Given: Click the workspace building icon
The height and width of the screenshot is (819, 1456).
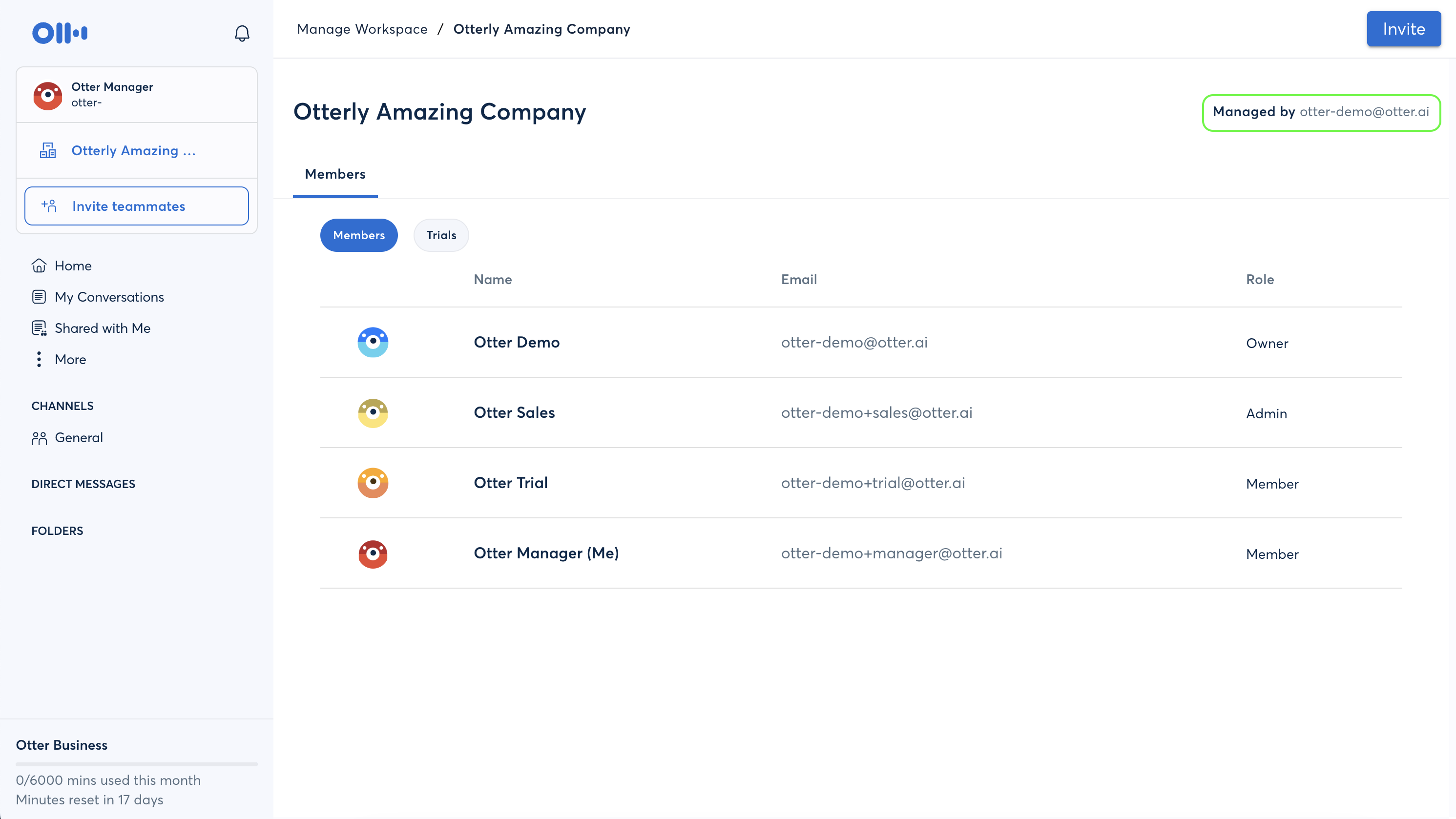Looking at the screenshot, I should (48, 150).
